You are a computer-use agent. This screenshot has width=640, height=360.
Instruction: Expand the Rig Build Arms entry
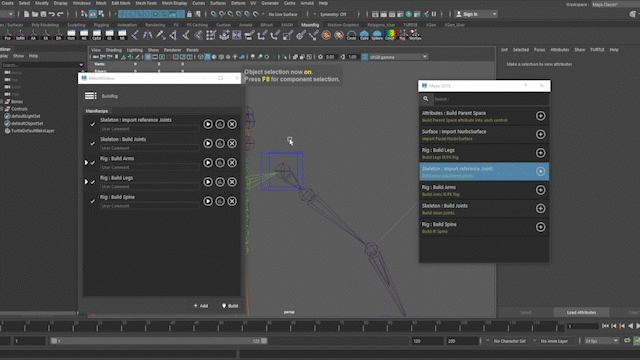(x=86, y=162)
